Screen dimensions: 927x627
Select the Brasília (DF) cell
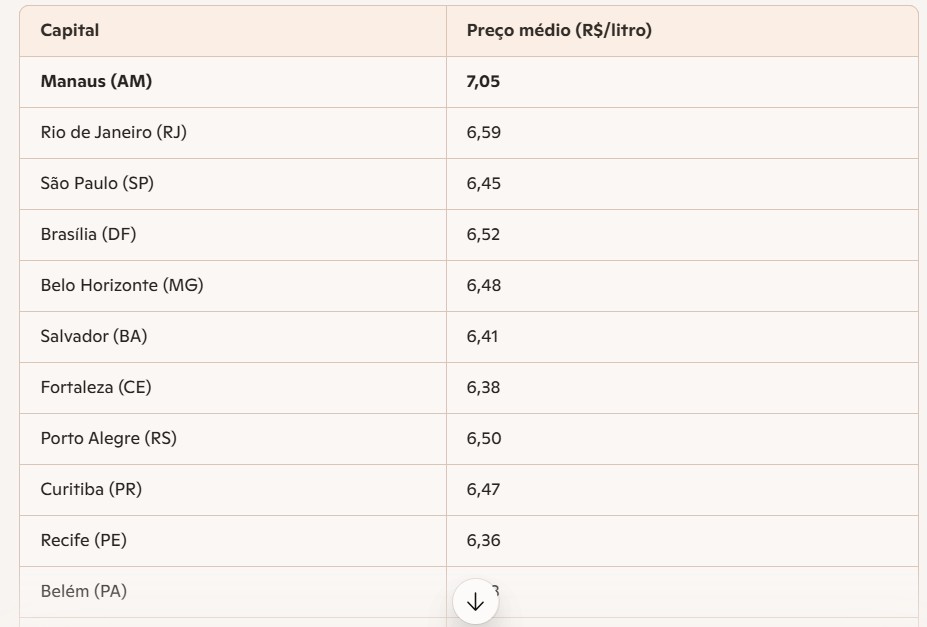click(x=88, y=235)
